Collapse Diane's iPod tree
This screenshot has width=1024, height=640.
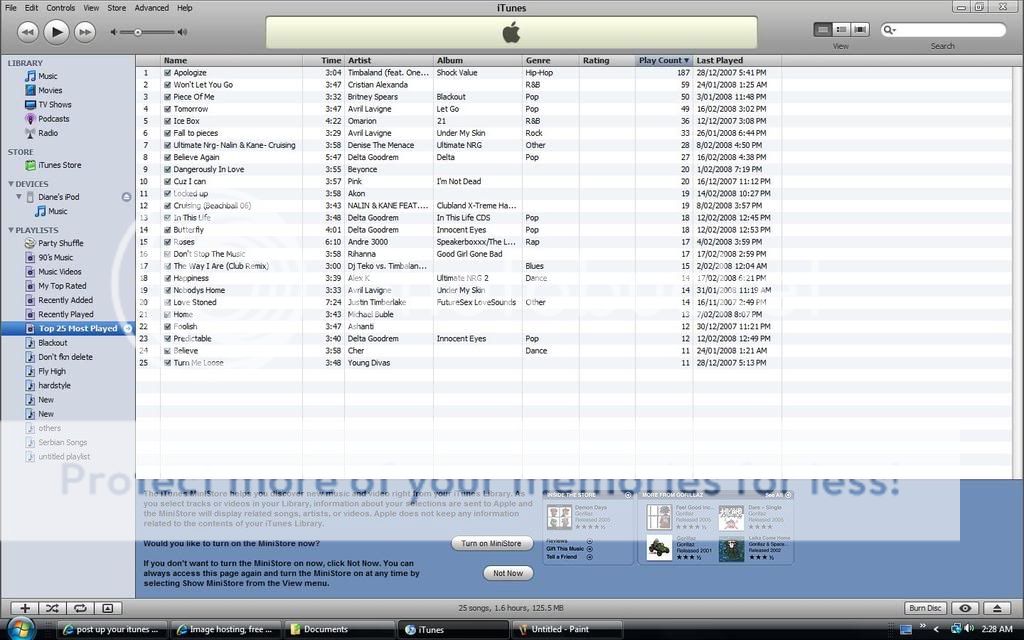[19, 197]
